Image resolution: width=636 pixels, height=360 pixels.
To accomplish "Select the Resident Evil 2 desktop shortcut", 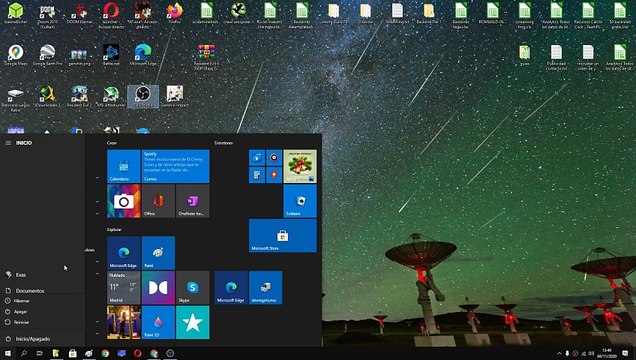I will tap(80, 96).
